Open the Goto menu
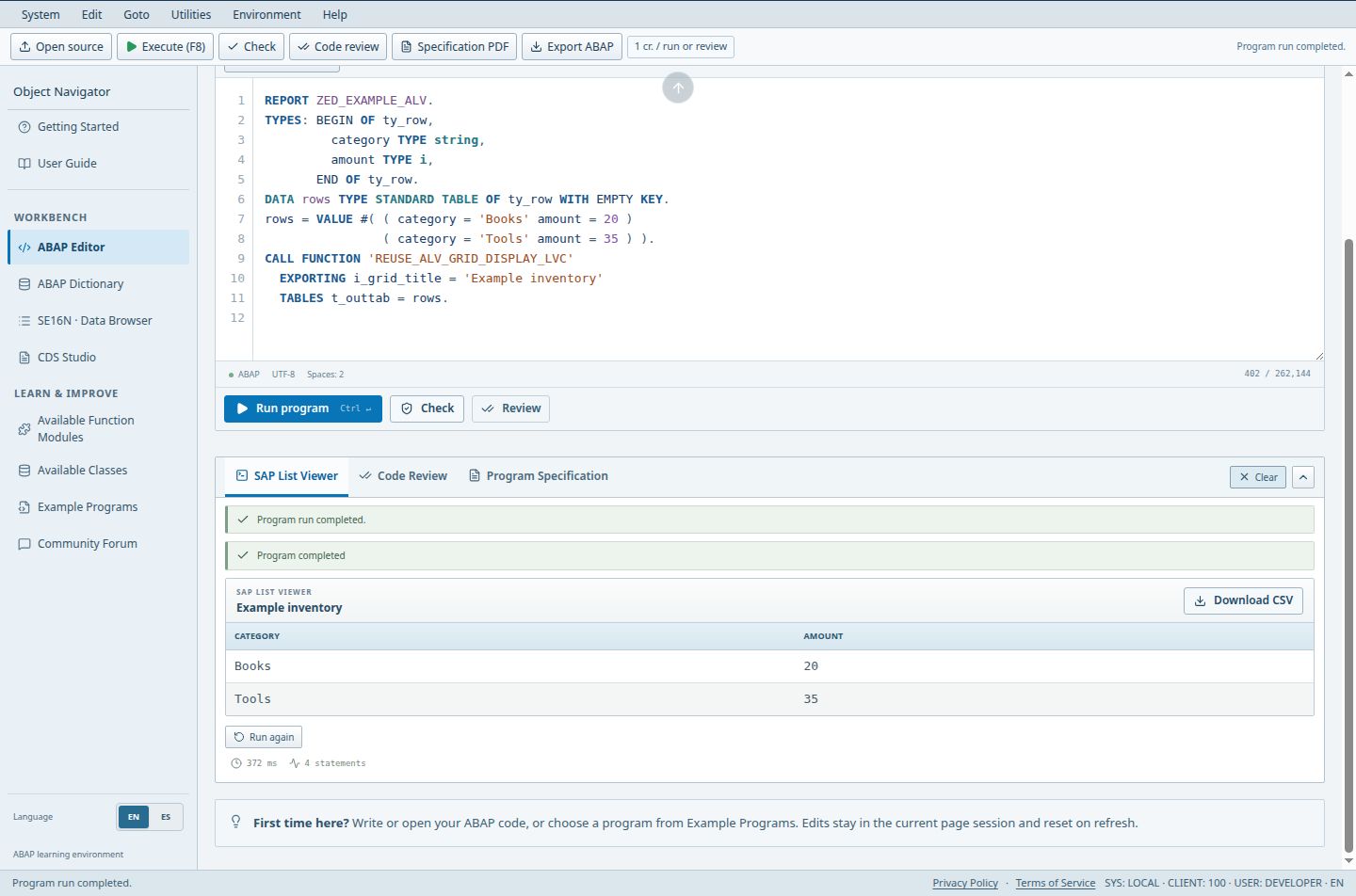 pos(137,14)
